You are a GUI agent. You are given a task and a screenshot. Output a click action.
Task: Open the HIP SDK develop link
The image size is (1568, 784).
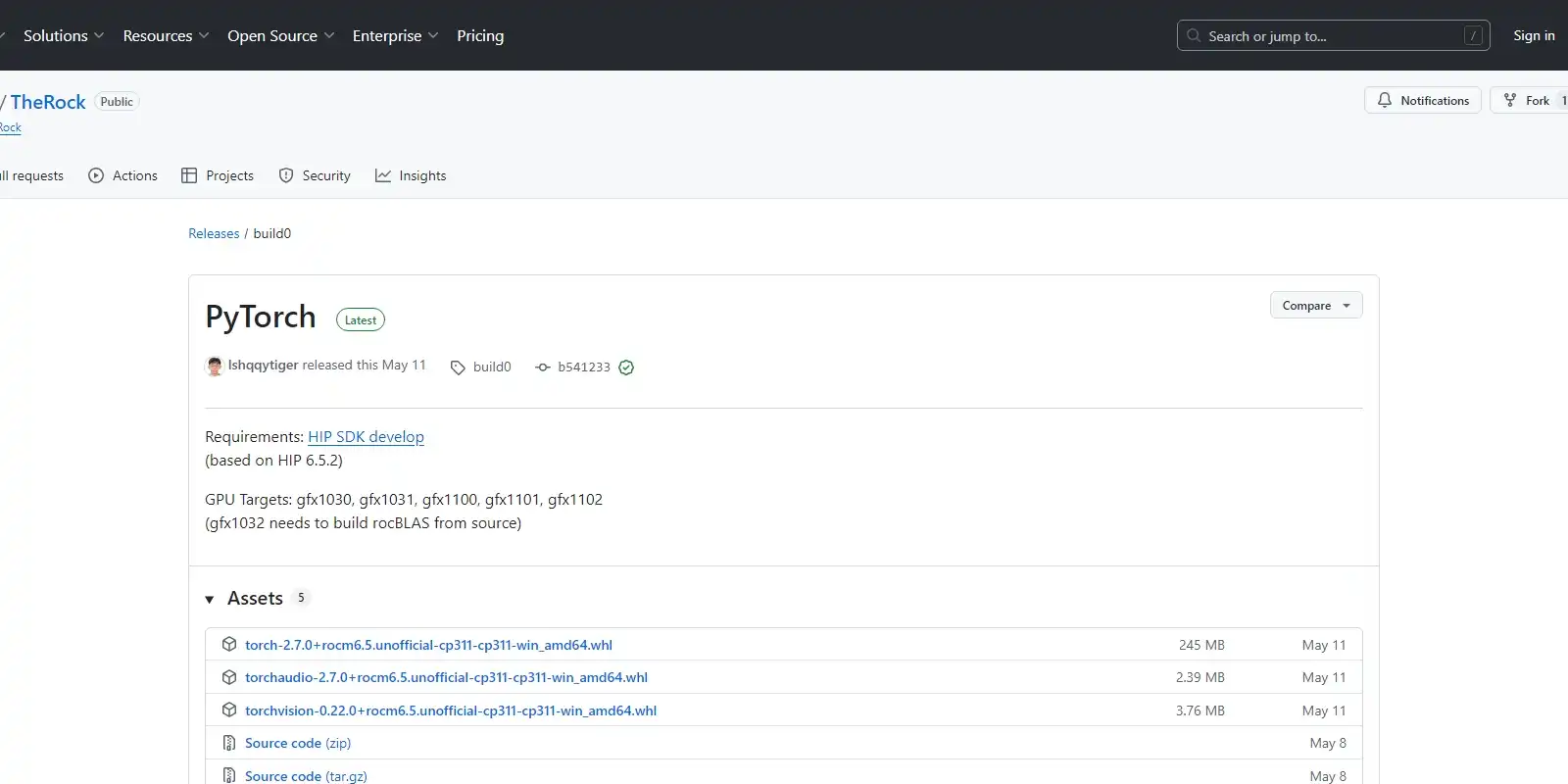[x=366, y=437]
